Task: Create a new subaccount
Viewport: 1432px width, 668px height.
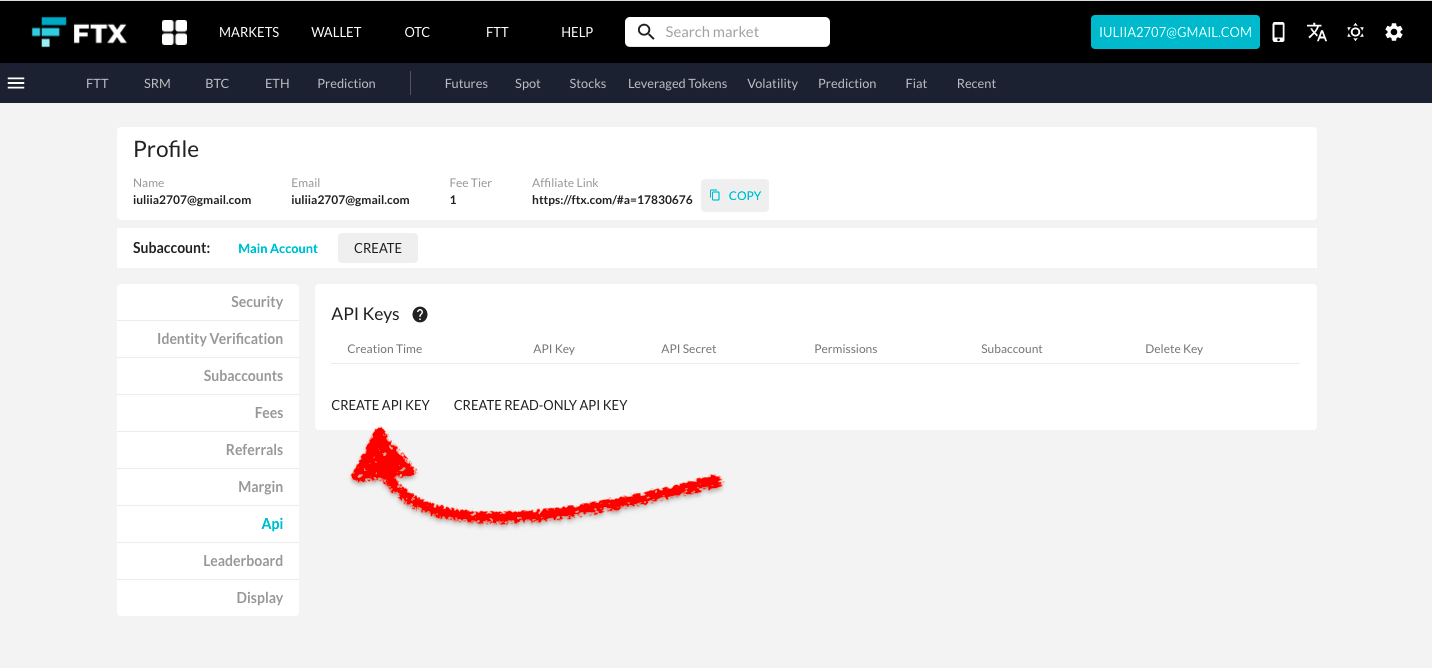Action: (x=377, y=247)
